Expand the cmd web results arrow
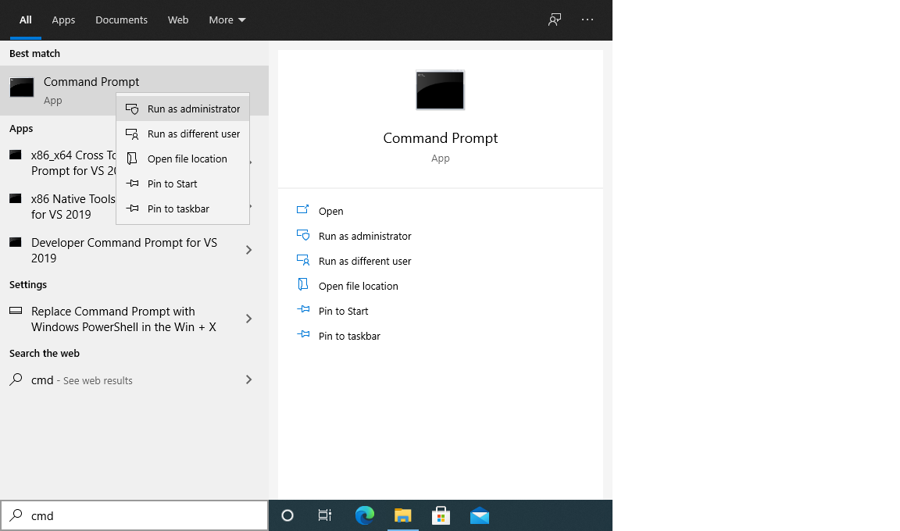 click(249, 379)
